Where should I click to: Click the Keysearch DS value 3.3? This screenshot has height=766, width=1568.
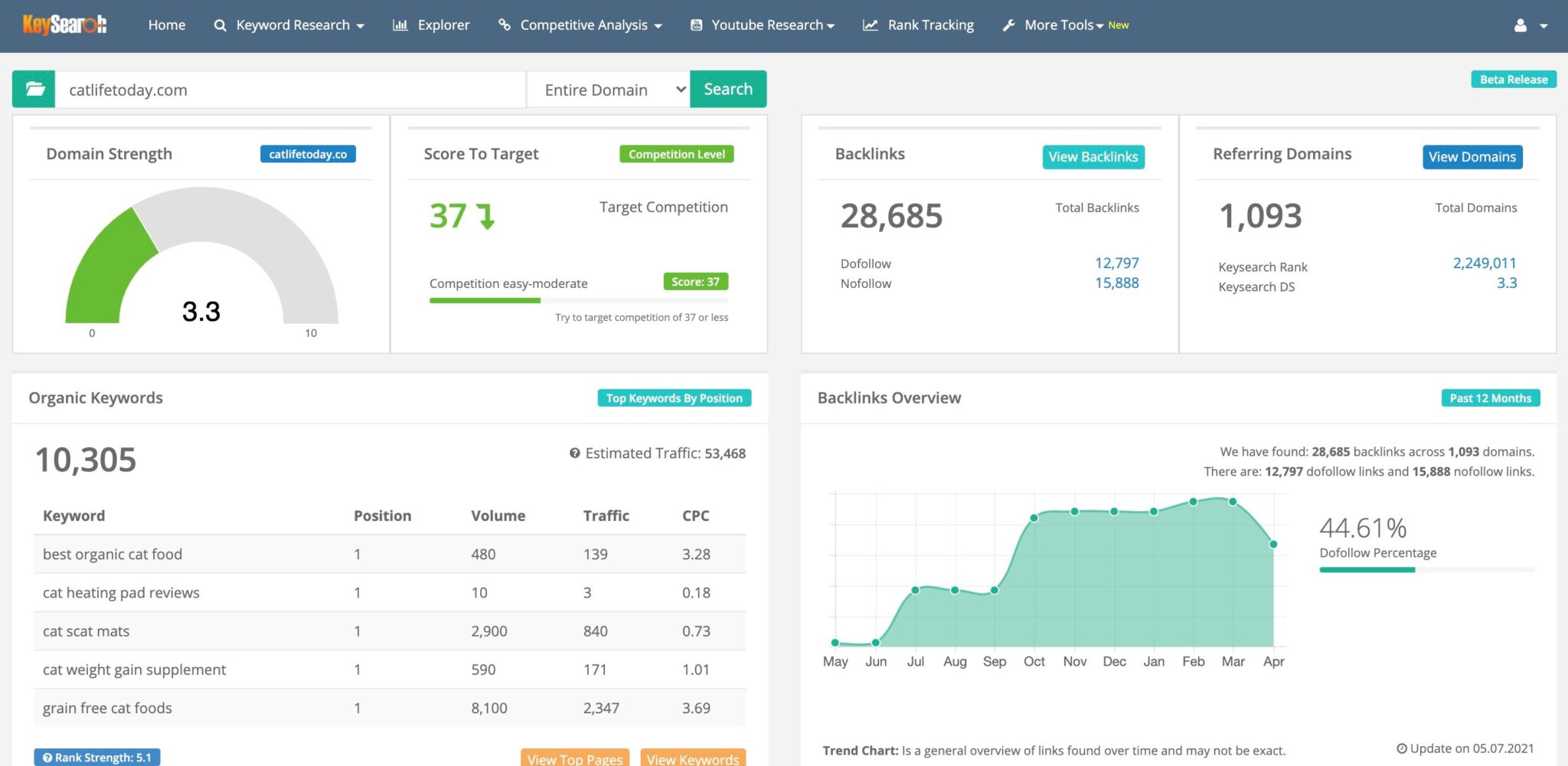click(1507, 283)
